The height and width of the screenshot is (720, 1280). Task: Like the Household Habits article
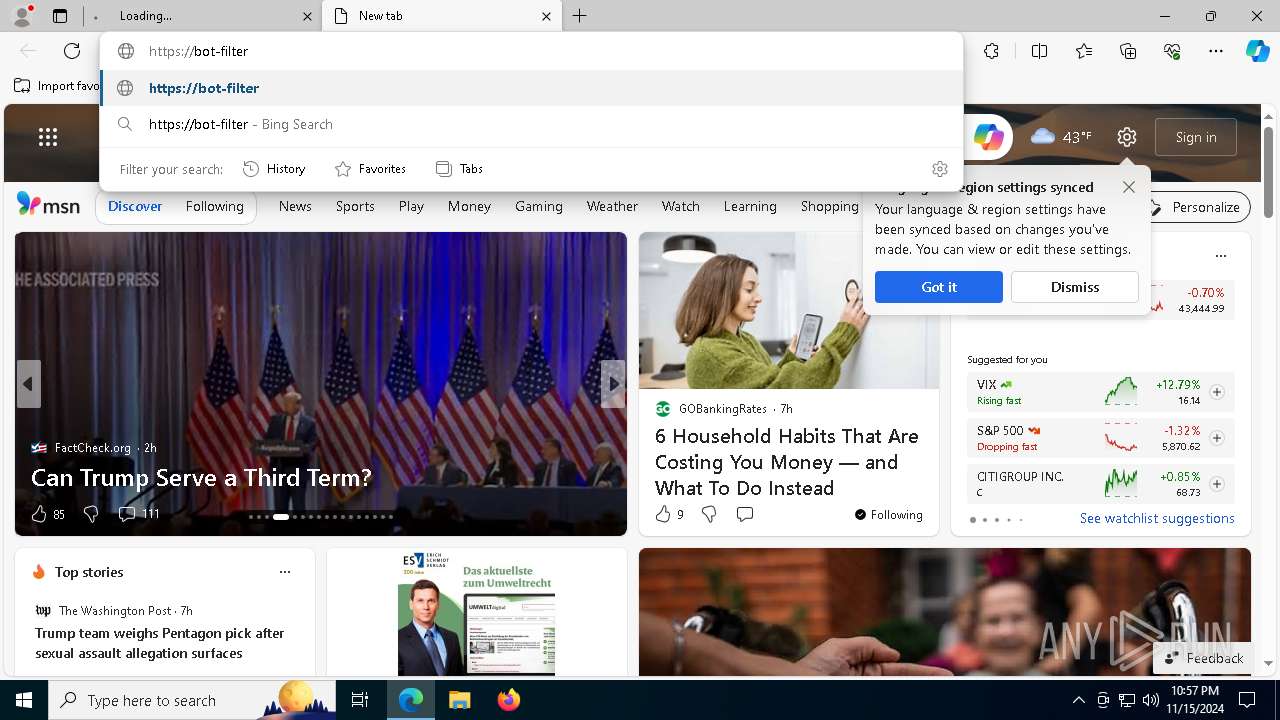pos(669,514)
